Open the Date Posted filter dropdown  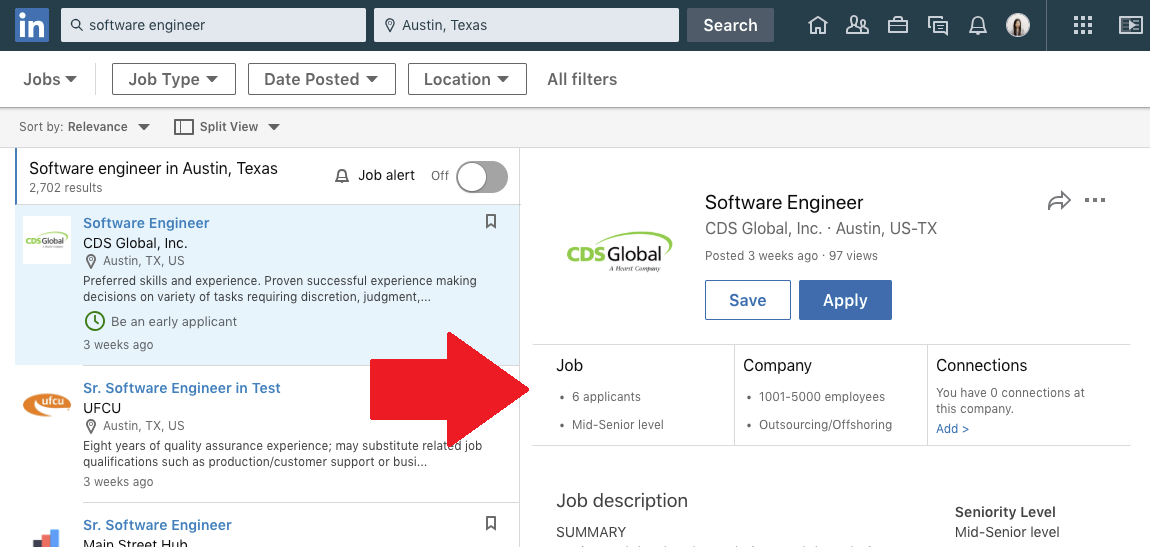click(x=321, y=79)
